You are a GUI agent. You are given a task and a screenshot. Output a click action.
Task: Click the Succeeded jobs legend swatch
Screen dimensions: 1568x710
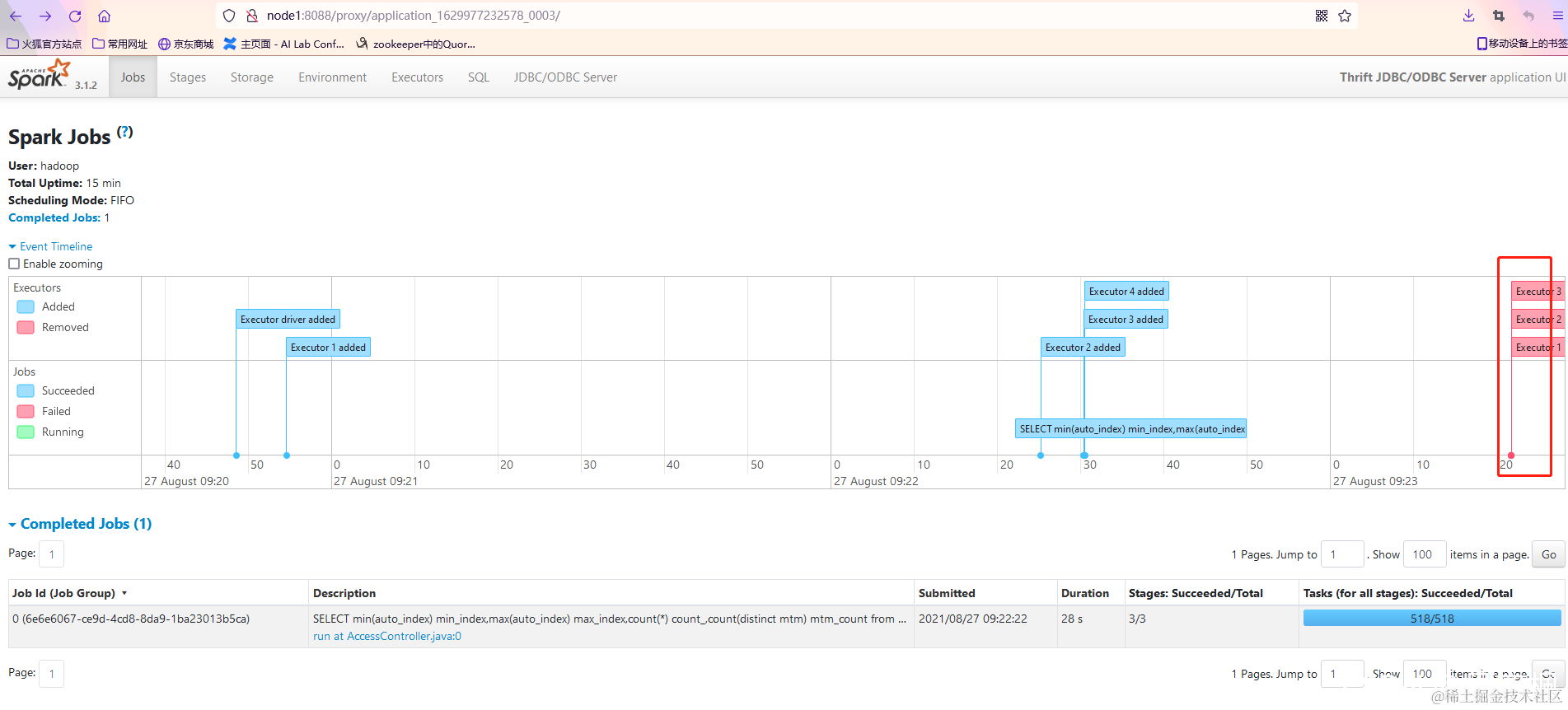click(26, 390)
